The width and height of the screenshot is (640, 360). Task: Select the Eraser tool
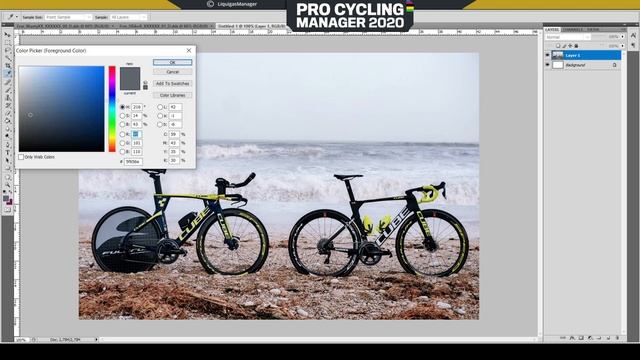pos(7,113)
